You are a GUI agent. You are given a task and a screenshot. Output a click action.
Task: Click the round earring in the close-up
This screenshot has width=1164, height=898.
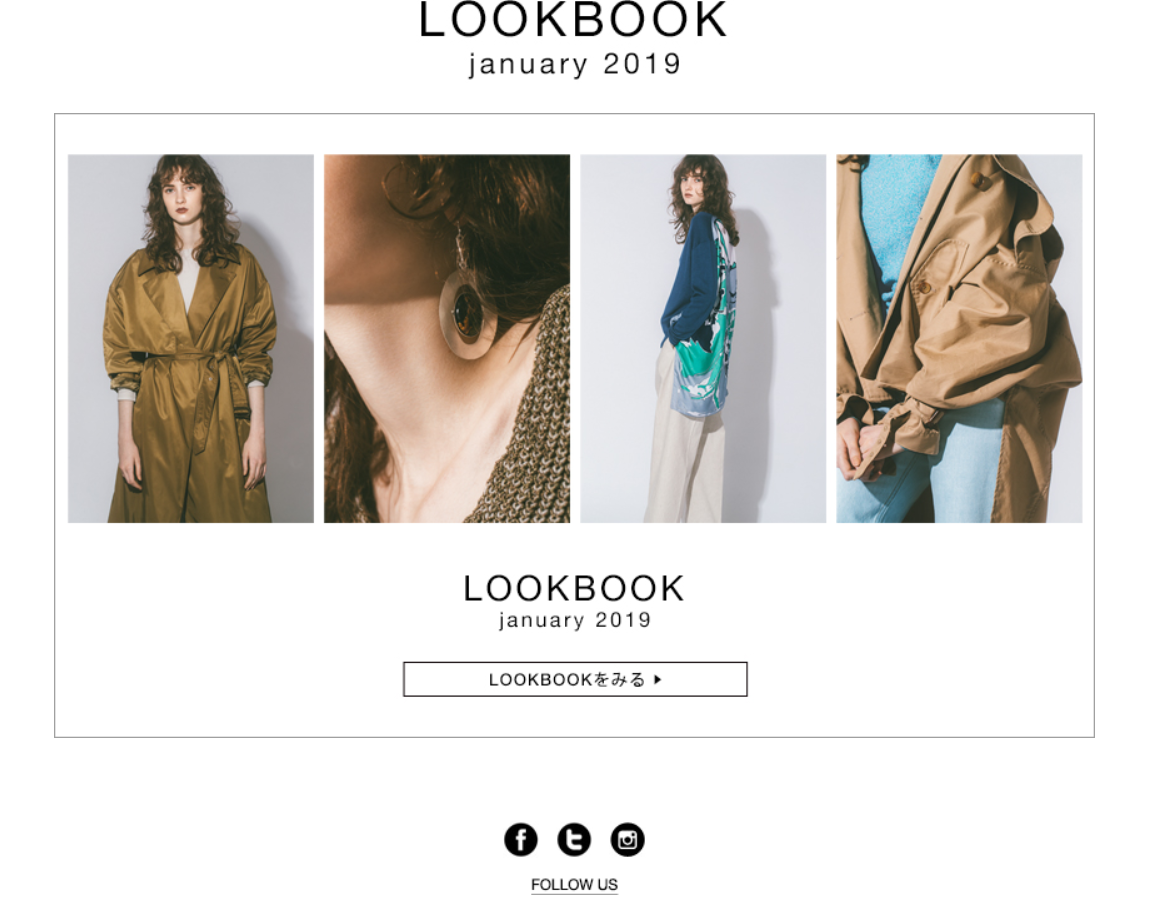click(x=468, y=314)
